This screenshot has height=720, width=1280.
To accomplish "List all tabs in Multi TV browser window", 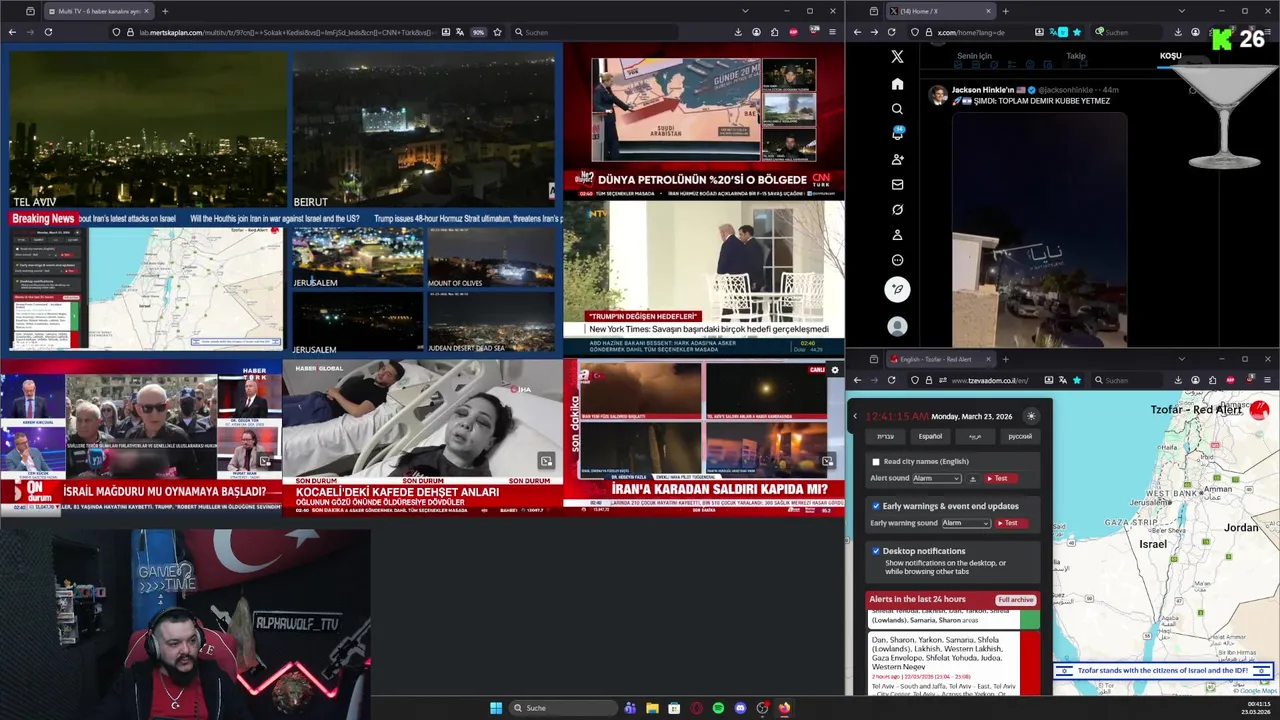I will tap(744, 11).
